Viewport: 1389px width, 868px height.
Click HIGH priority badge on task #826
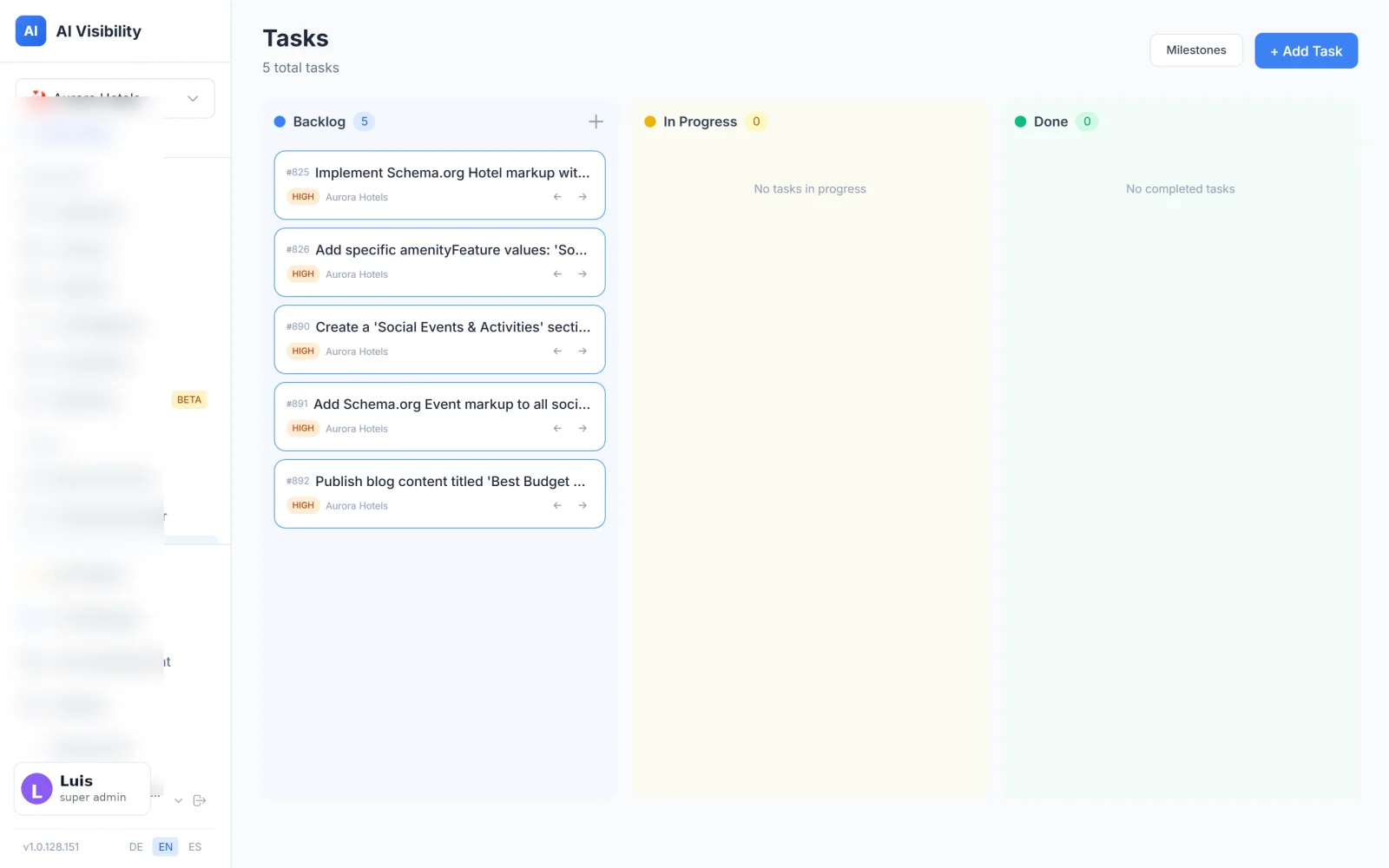tap(303, 274)
